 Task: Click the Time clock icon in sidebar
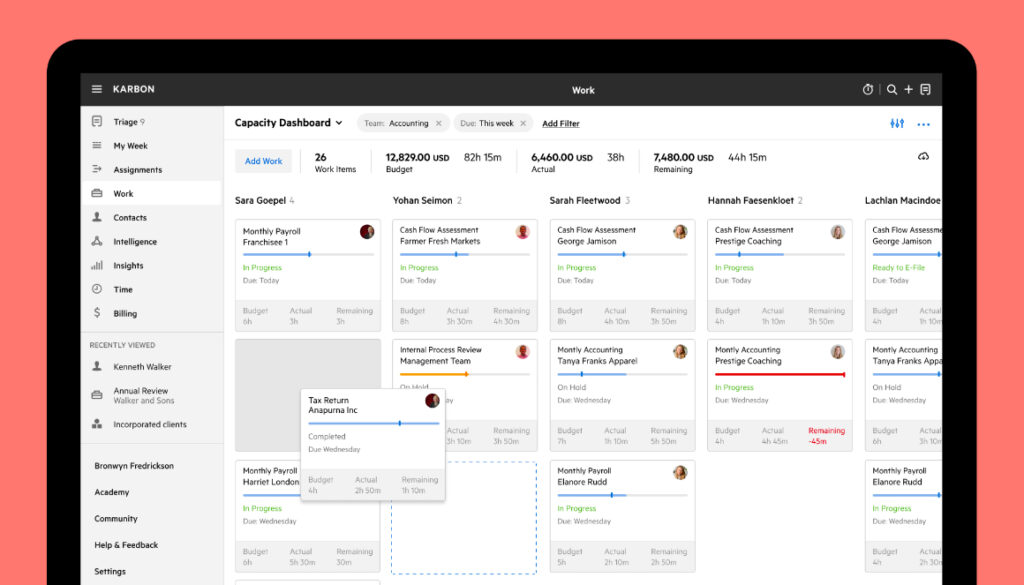pyautogui.click(x=97, y=289)
